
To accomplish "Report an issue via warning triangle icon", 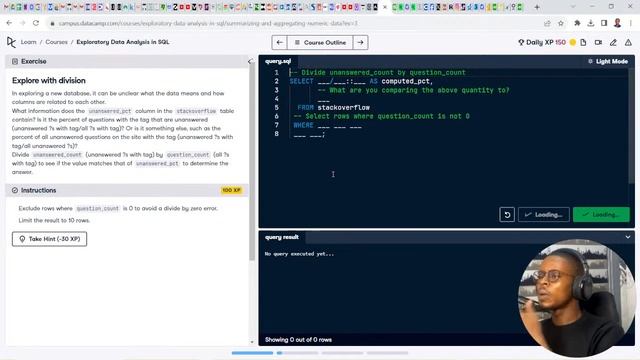I will point(628,42).
